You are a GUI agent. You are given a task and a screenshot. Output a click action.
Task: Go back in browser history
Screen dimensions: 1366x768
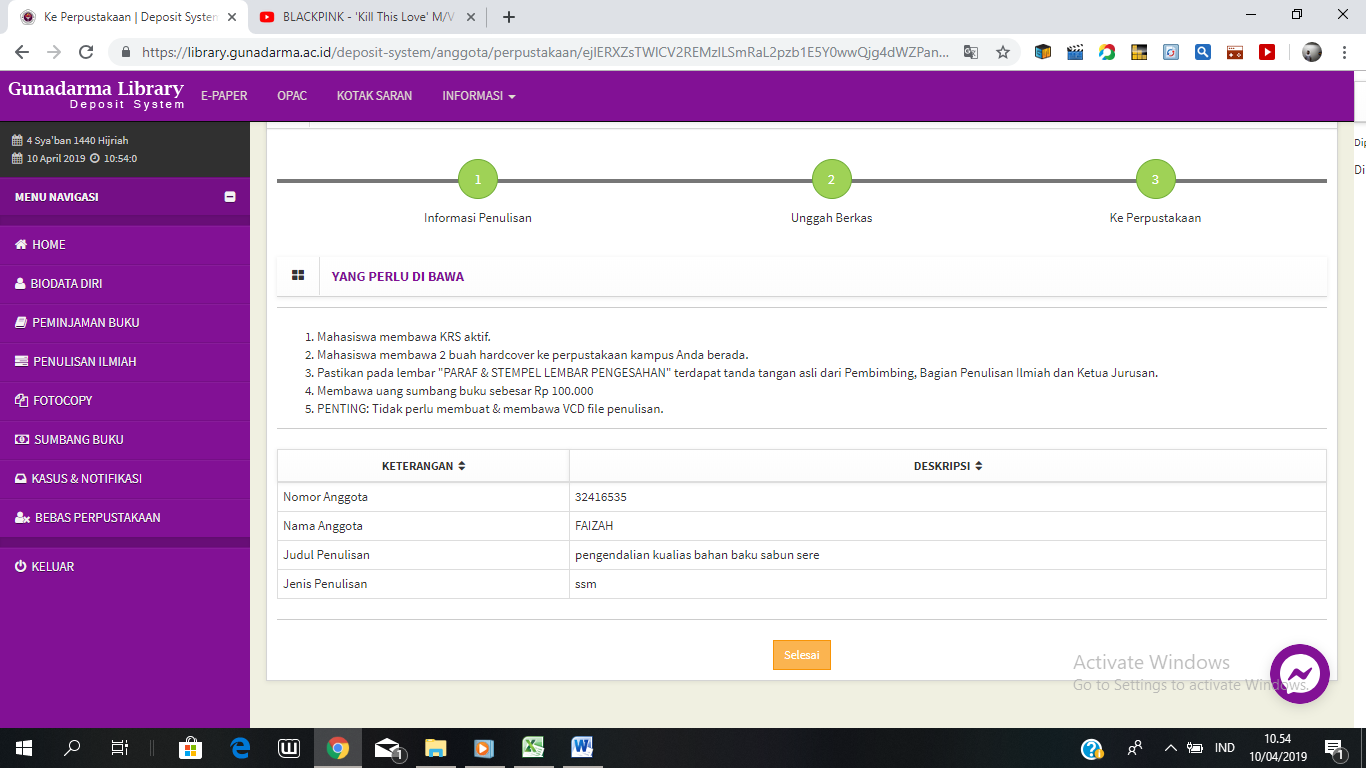click(x=22, y=52)
